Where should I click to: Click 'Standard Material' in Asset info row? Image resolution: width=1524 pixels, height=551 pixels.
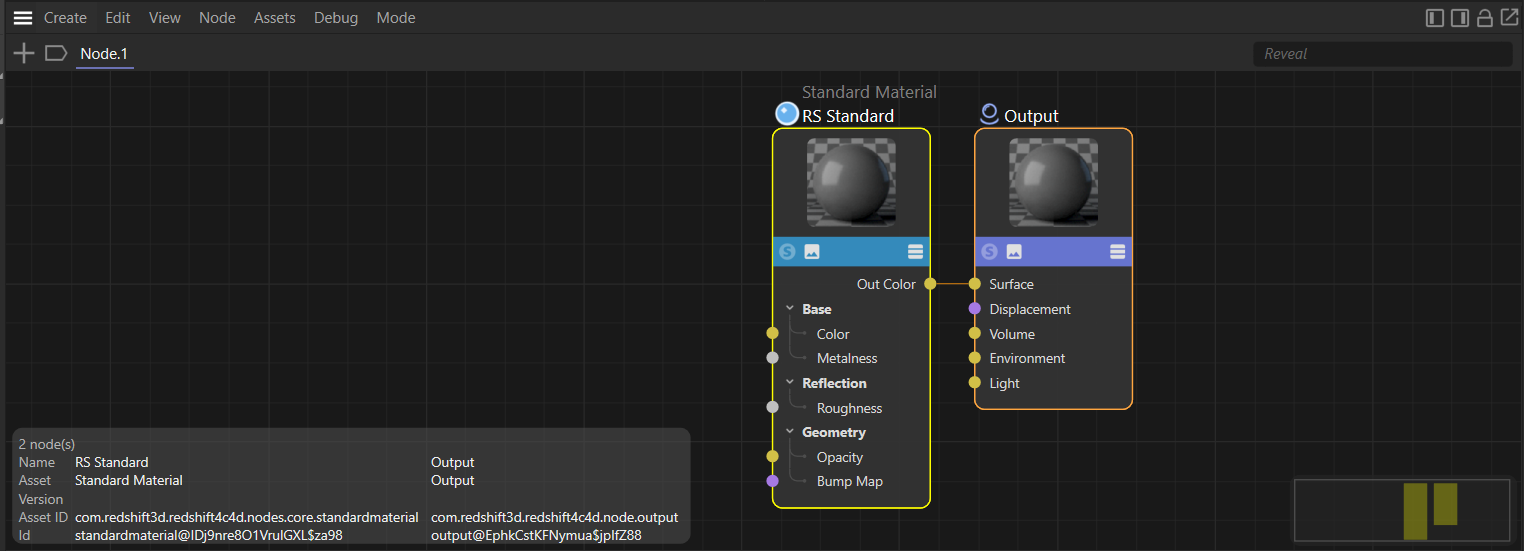(129, 480)
